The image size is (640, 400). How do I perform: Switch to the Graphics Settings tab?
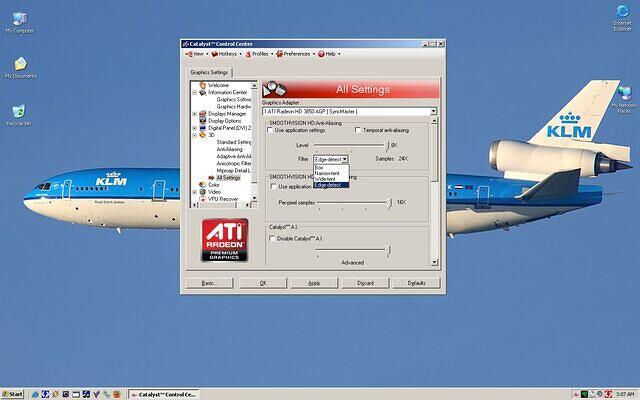click(209, 72)
